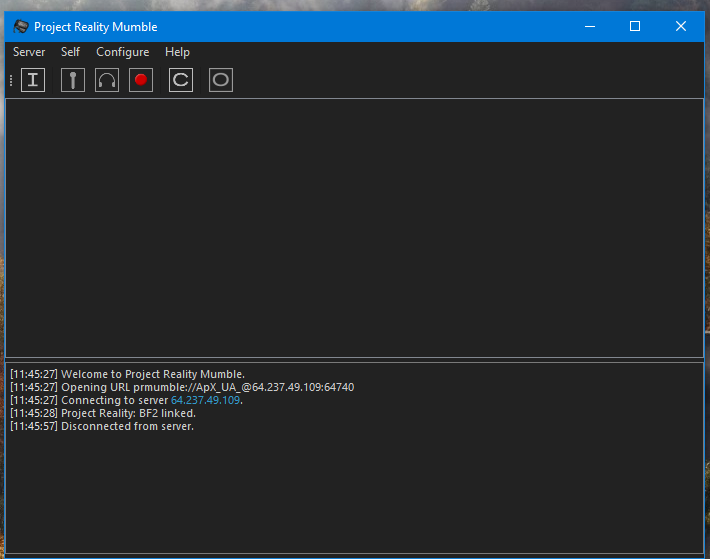Deafen yourself with the headphones icon
The height and width of the screenshot is (559, 710).
(x=107, y=80)
